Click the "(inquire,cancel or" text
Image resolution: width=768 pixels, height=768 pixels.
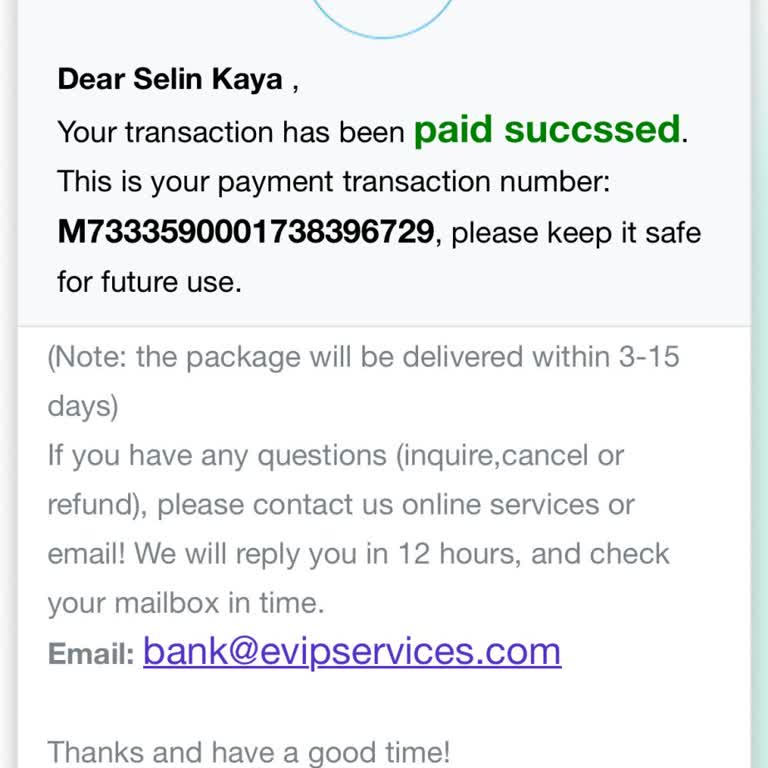click(510, 455)
